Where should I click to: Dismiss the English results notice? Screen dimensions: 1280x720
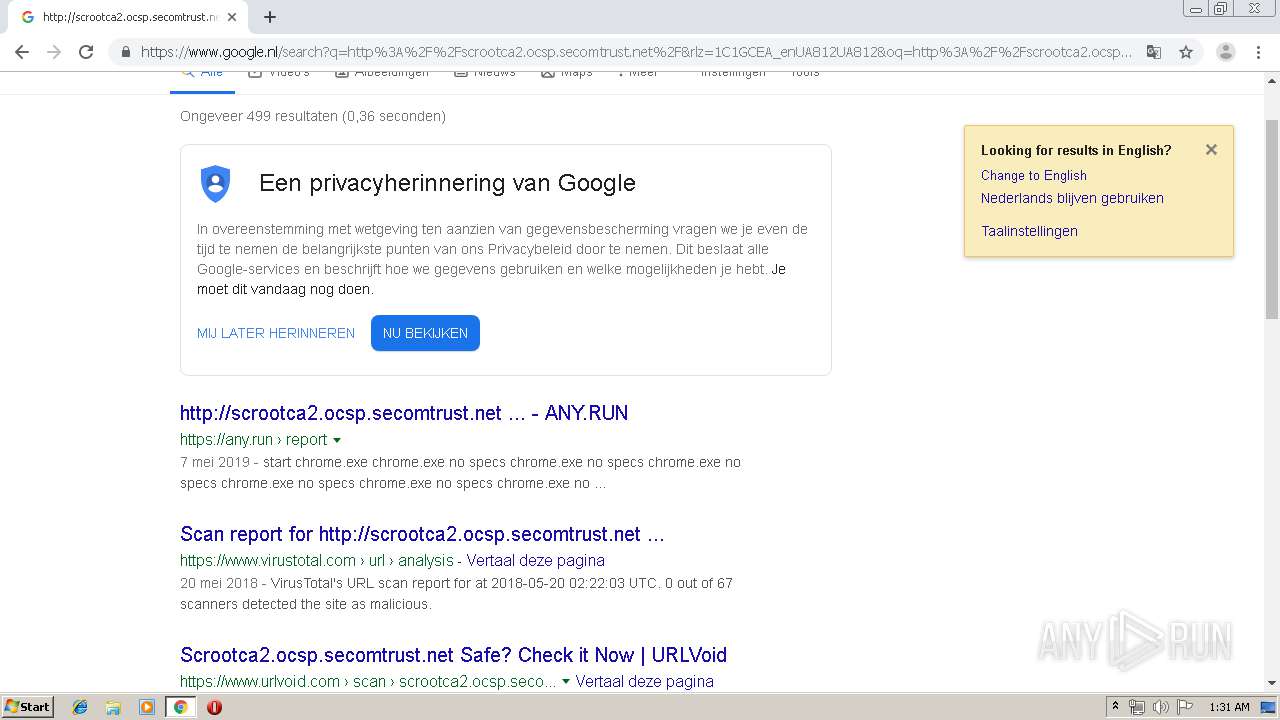(1211, 150)
